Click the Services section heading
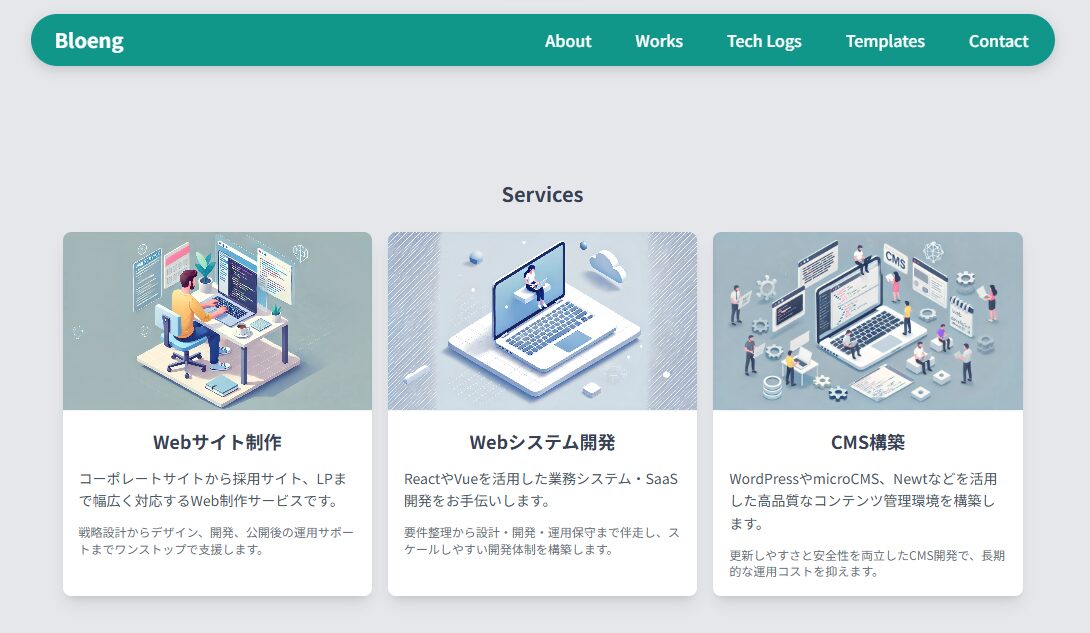Image resolution: width=1090 pixels, height=633 pixels. coord(542,194)
